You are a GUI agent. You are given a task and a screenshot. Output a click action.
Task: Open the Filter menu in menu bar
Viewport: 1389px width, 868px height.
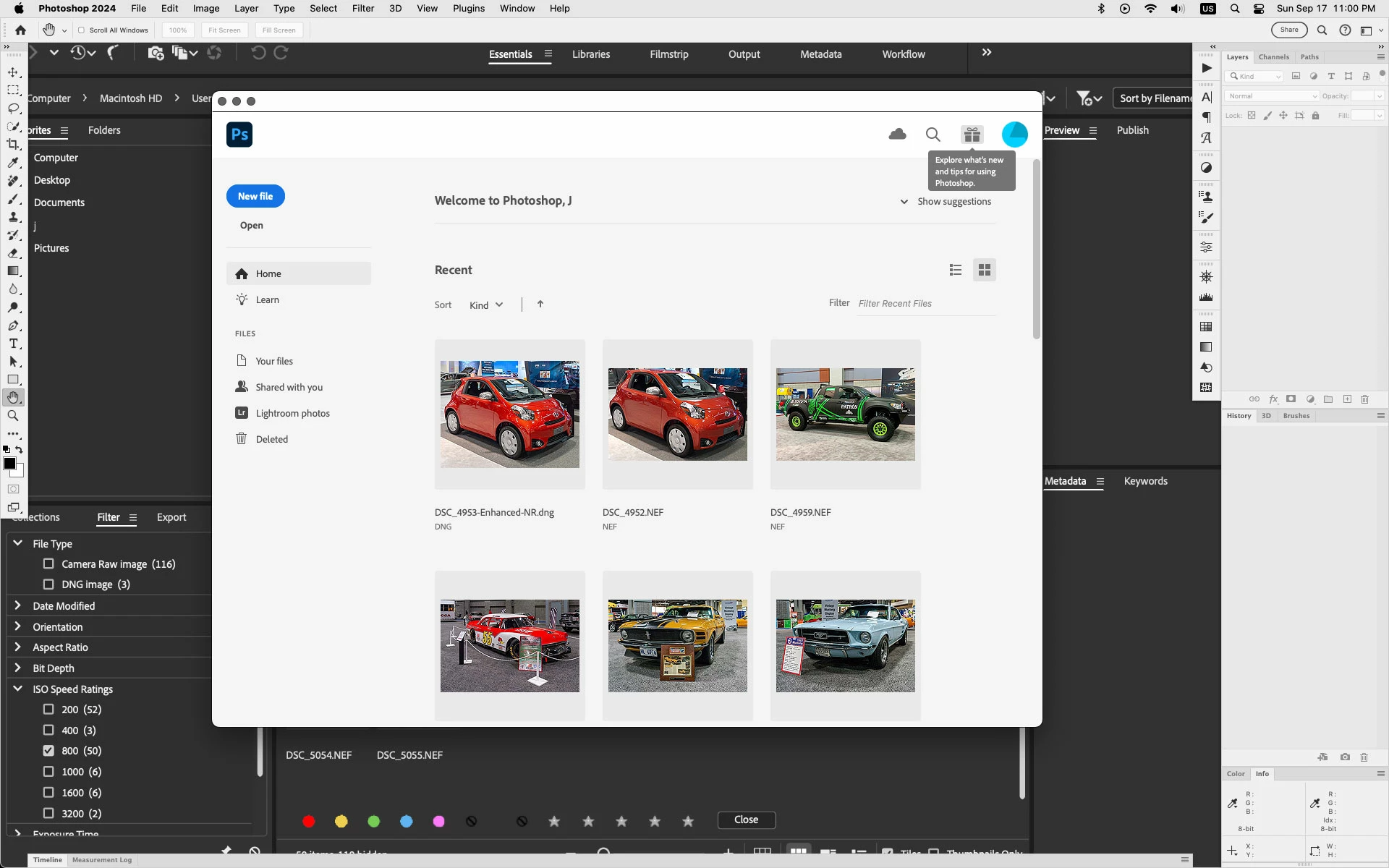pos(362,9)
